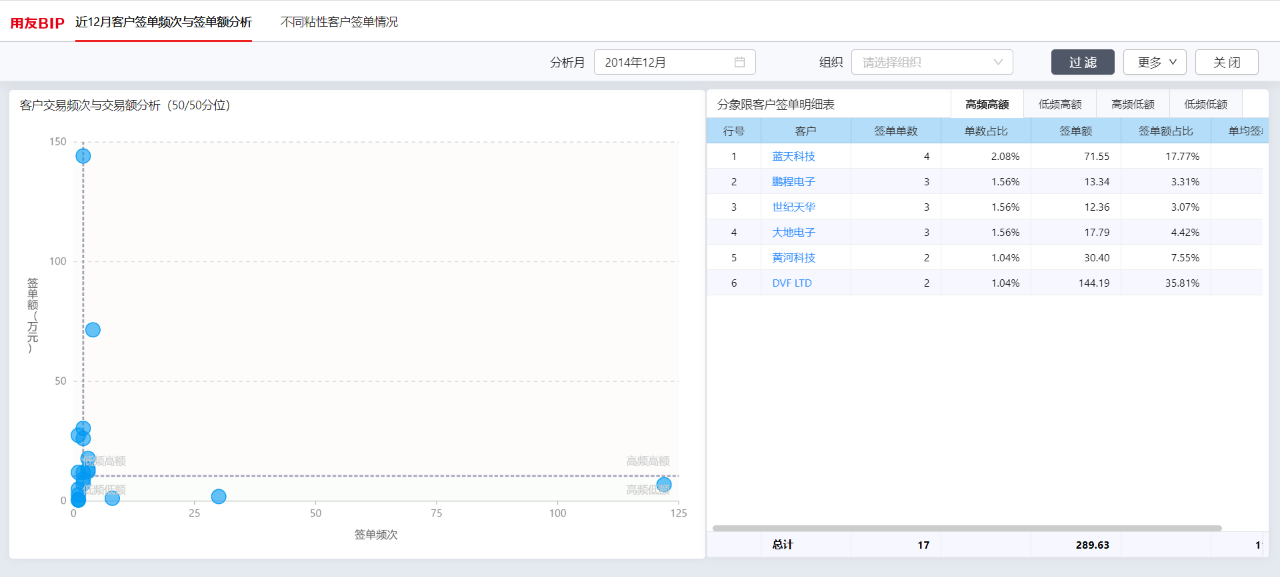Viewport: 1280px width, 577px height.
Task: Click the calendar icon in analysis month field
Action: click(740, 62)
